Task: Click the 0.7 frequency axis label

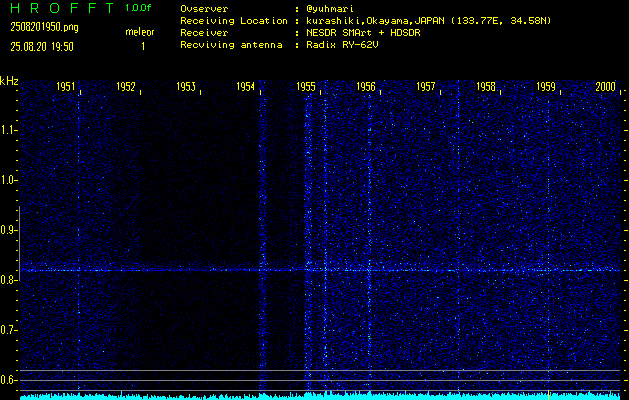Action: click(x=8, y=330)
